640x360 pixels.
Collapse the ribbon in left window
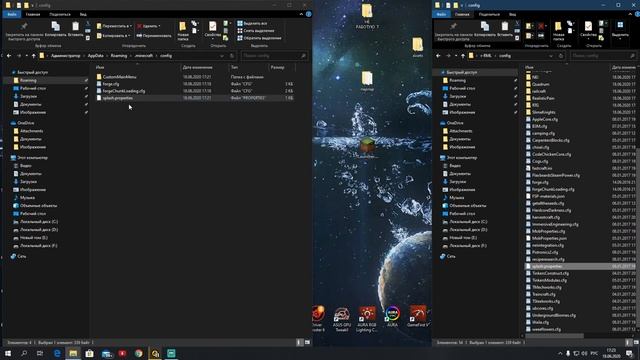(301, 14)
